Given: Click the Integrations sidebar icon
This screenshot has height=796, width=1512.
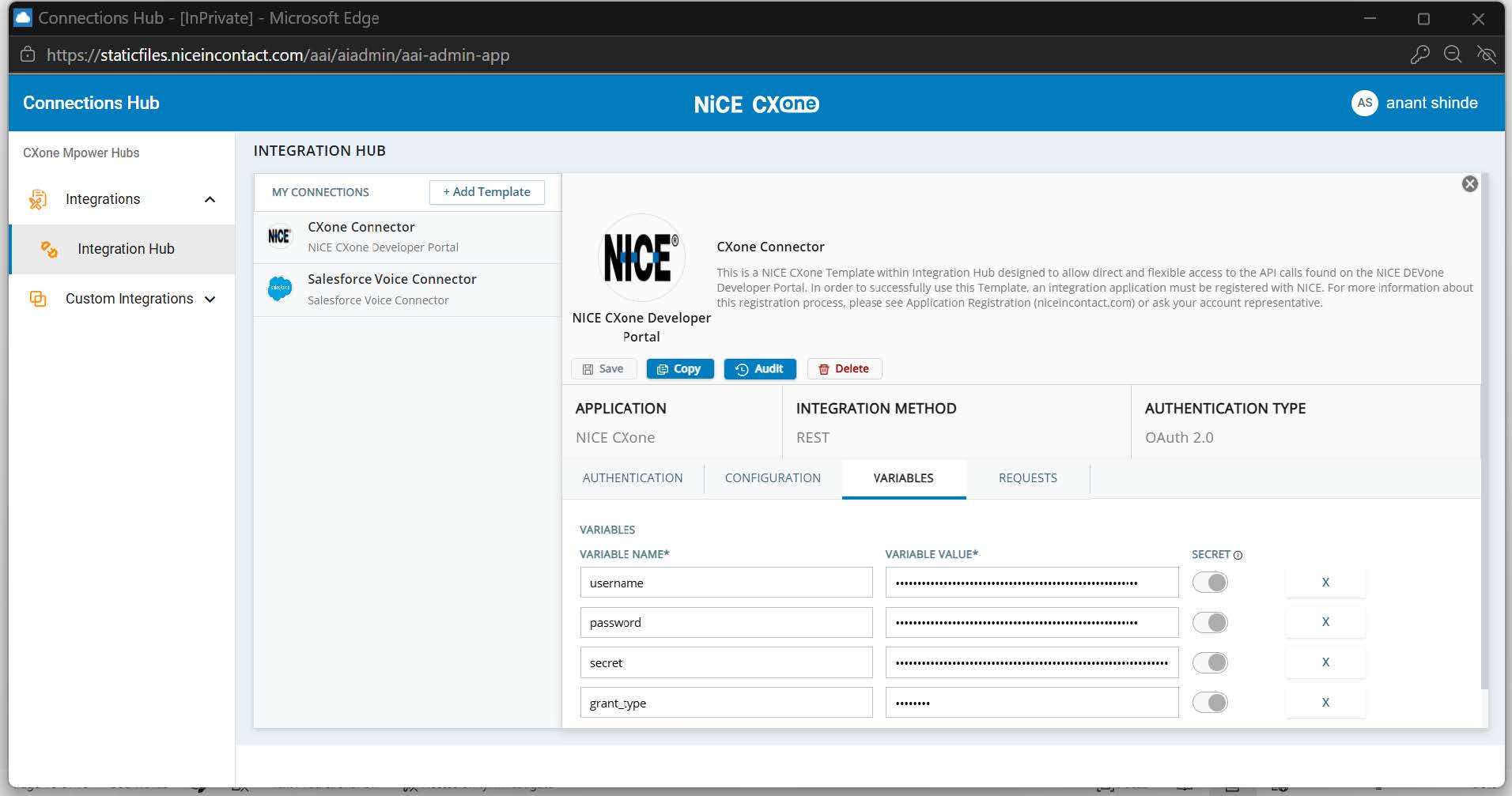Looking at the screenshot, I should pos(38,199).
